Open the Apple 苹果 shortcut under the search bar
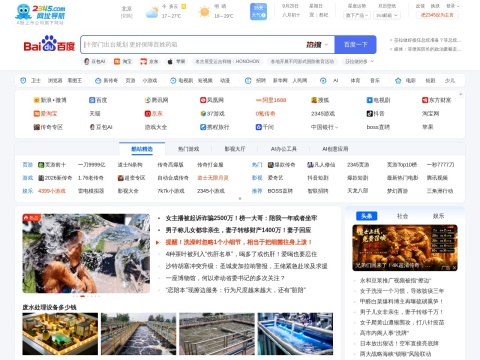The height and width of the screenshot is (360, 480). coord(176,62)
